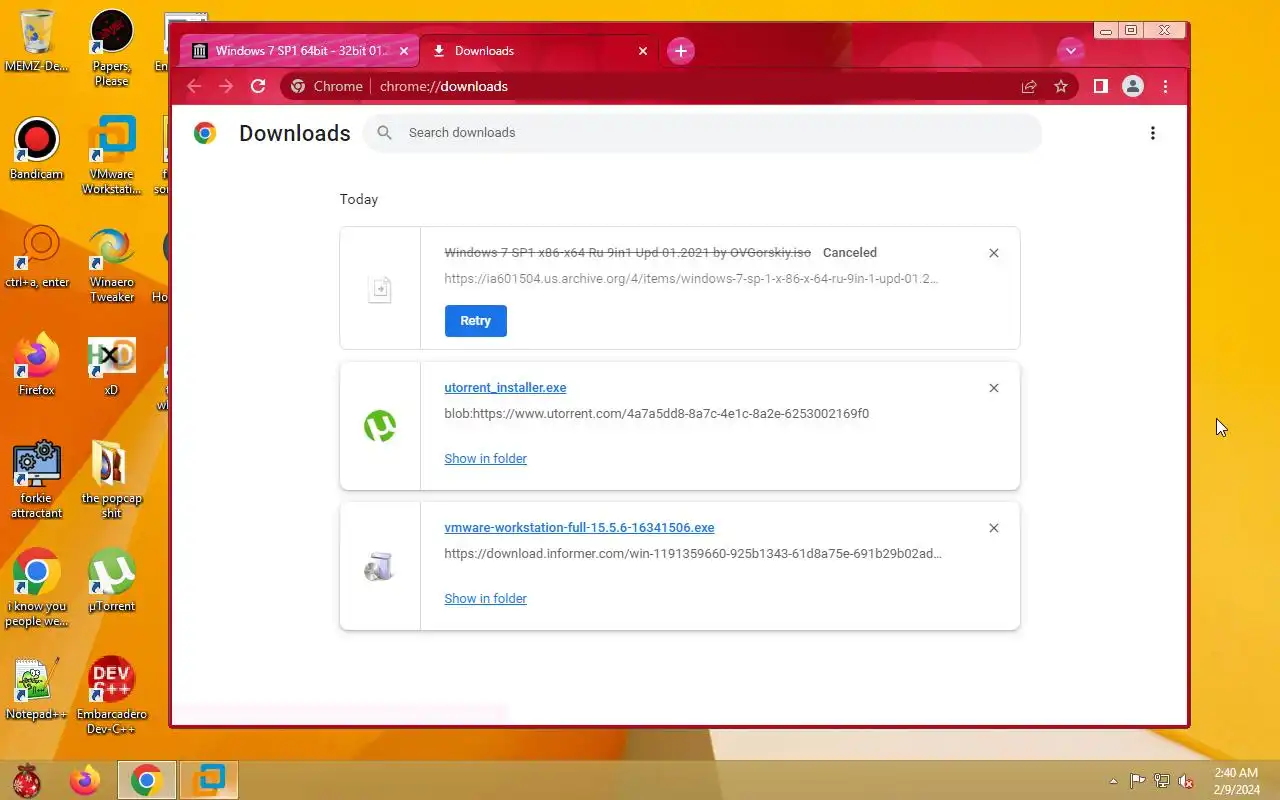
Task: Open Winaero Tweaker desktop shortcut
Action: [x=111, y=264]
